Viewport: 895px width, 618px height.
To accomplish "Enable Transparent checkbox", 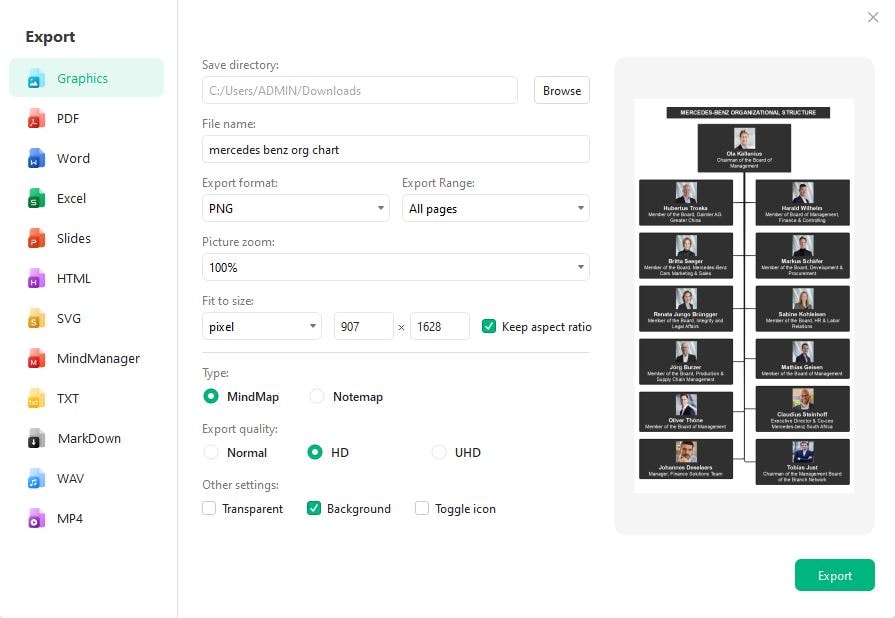I will pos(209,508).
